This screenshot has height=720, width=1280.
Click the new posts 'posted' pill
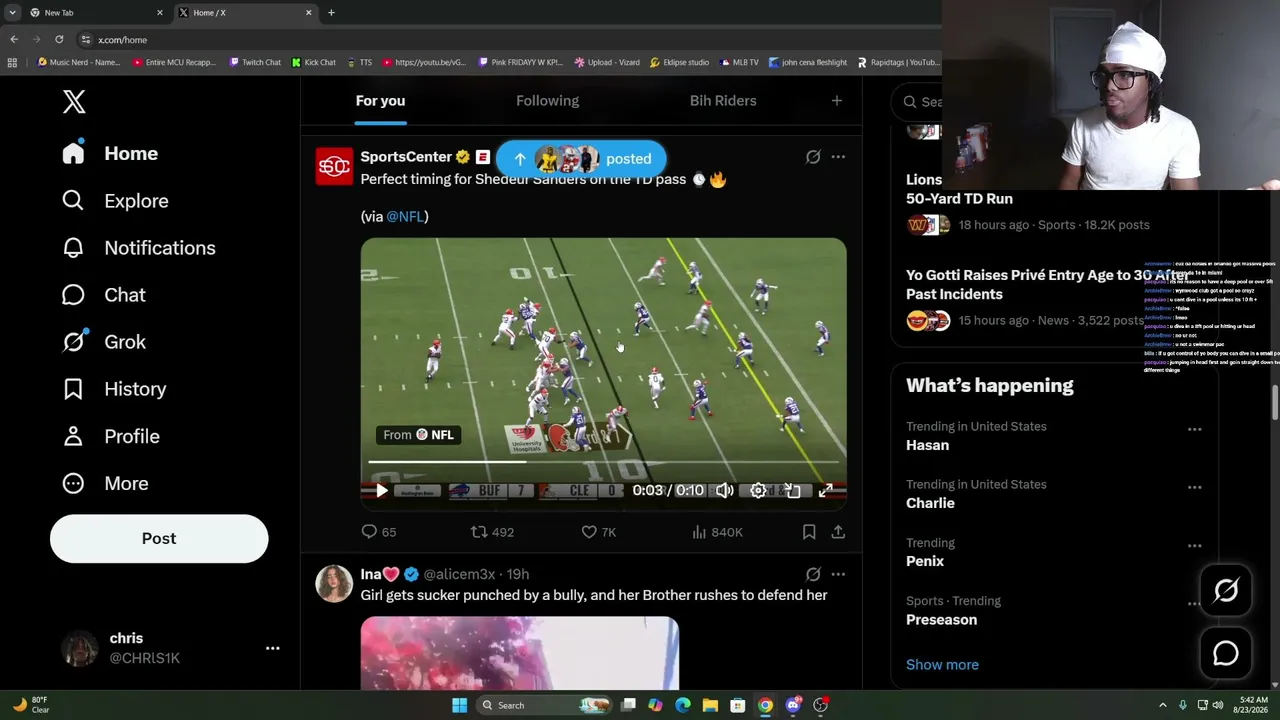tap(581, 159)
